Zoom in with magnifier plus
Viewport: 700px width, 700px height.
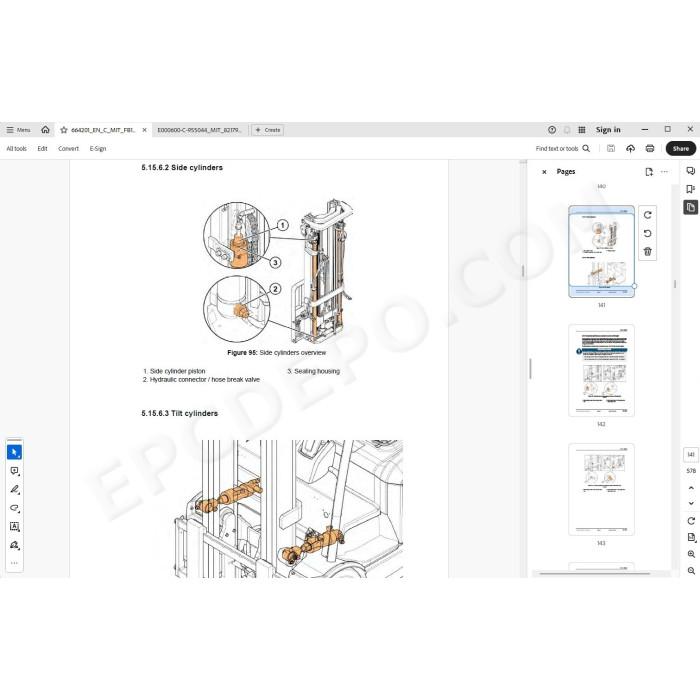point(691,554)
